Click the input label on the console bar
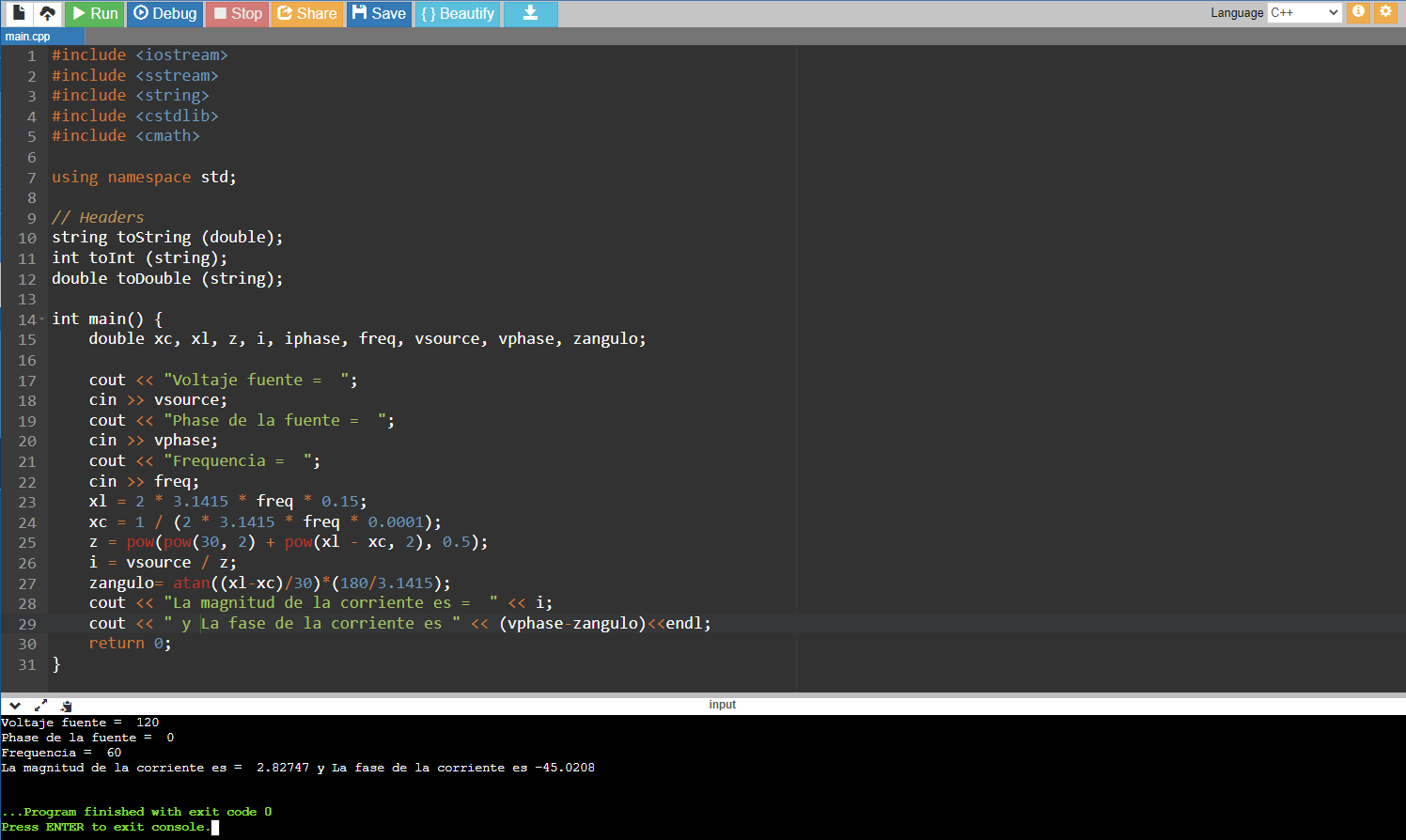The width and height of the screenshot is (1406, 840). pos(722,704)
